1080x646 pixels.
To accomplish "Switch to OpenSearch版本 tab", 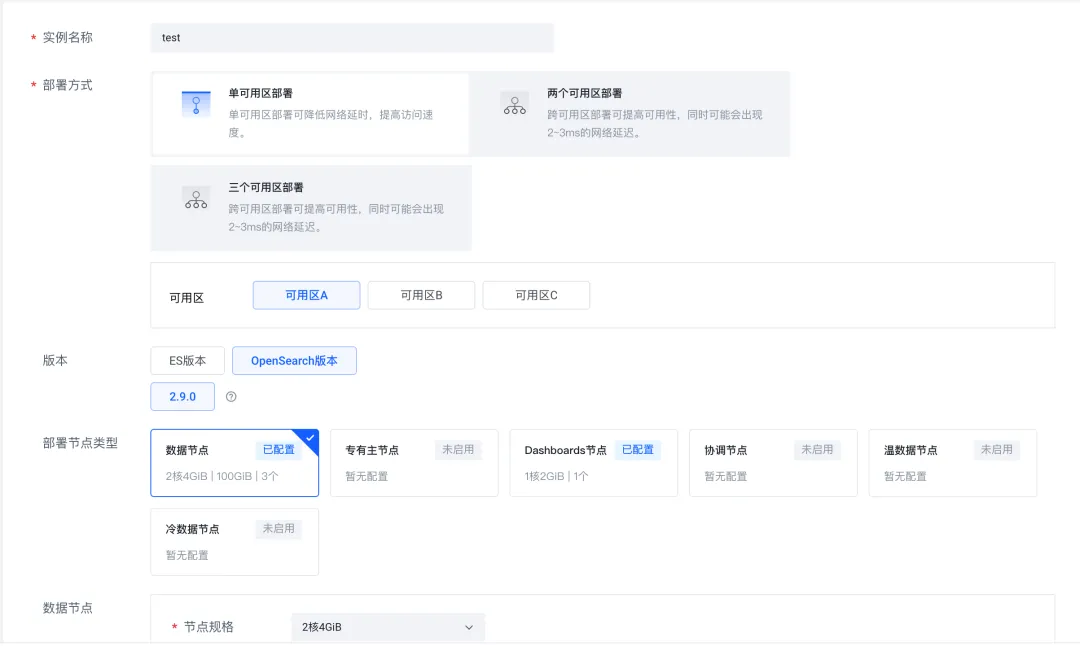I will tap(294, 361).
